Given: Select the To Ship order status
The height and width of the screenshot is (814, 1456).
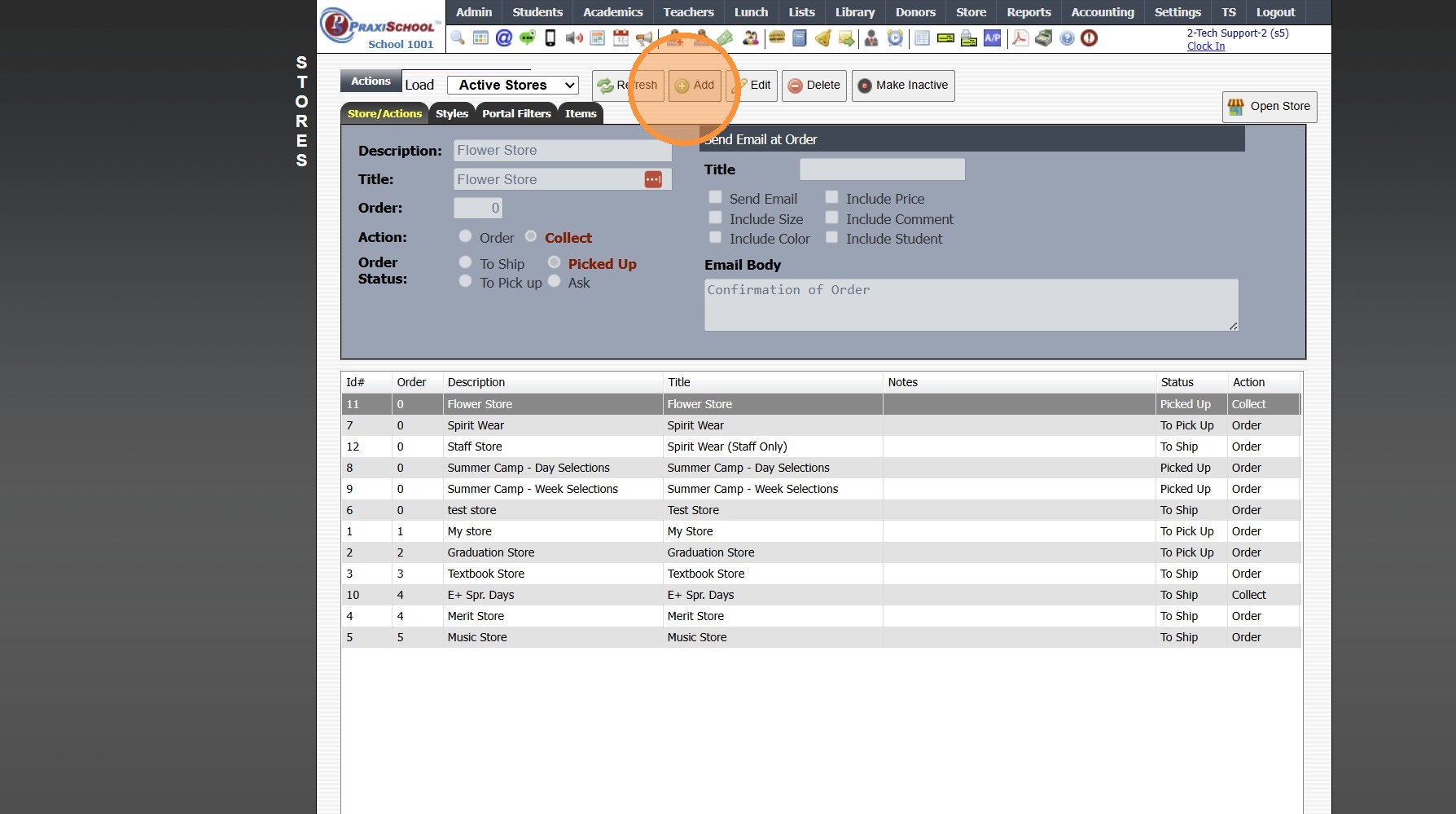Looking at the screenshot, I should point(465,262).
